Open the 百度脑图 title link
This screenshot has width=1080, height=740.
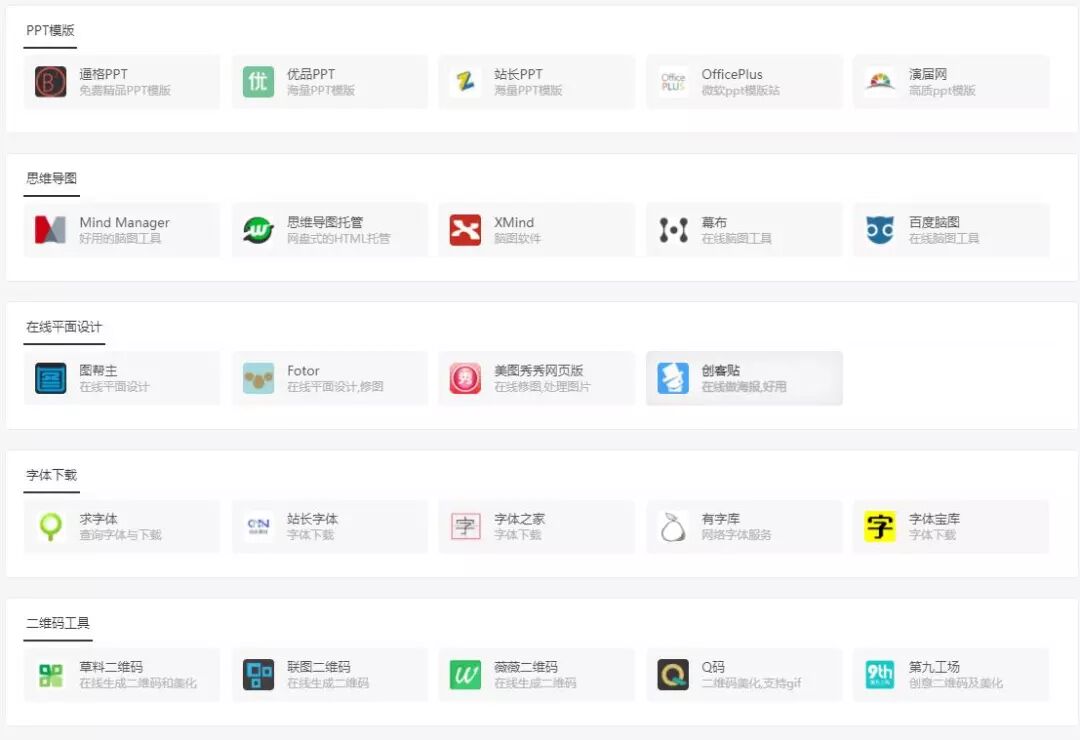[934, 222]
